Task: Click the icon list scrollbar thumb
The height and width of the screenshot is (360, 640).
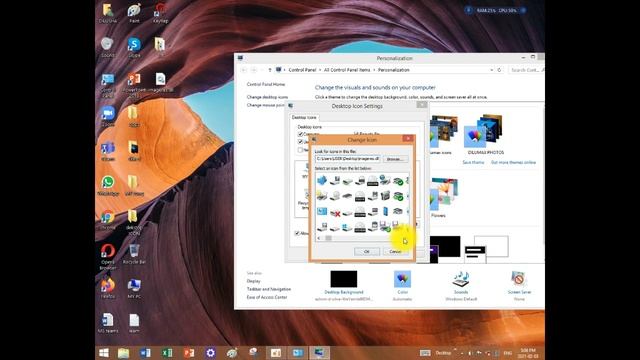Action: coord(328,238)
